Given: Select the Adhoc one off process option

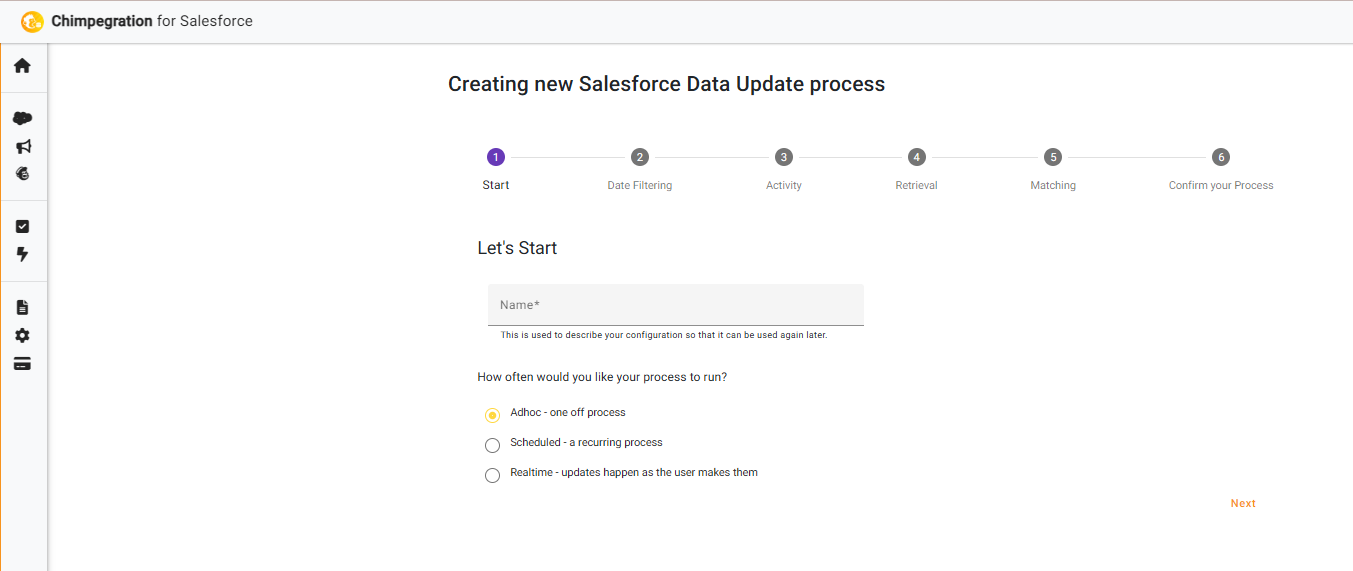Looking at the screenshot, I should [492, 415].
